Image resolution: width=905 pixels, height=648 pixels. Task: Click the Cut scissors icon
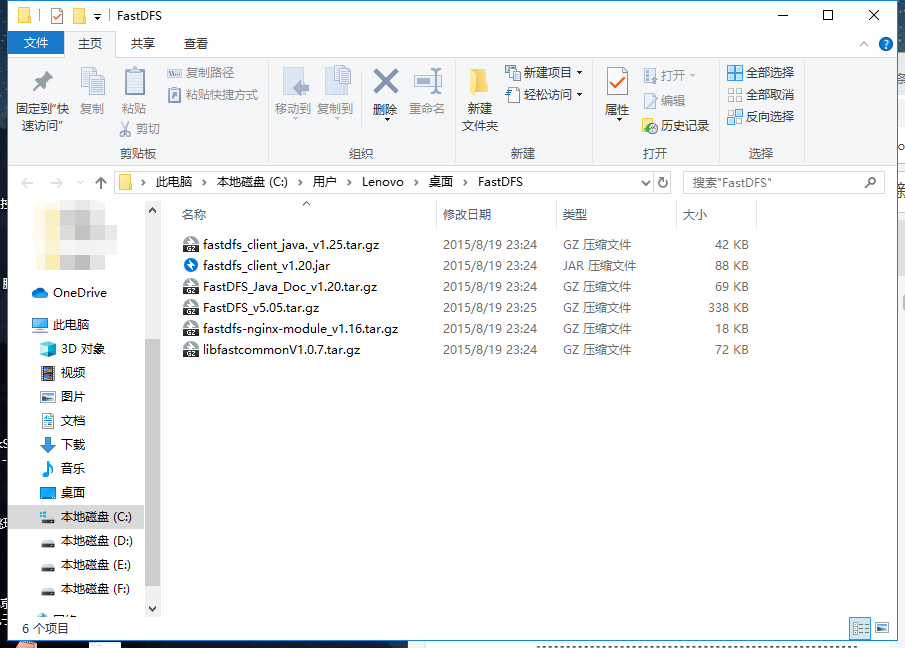coord(125,129)
